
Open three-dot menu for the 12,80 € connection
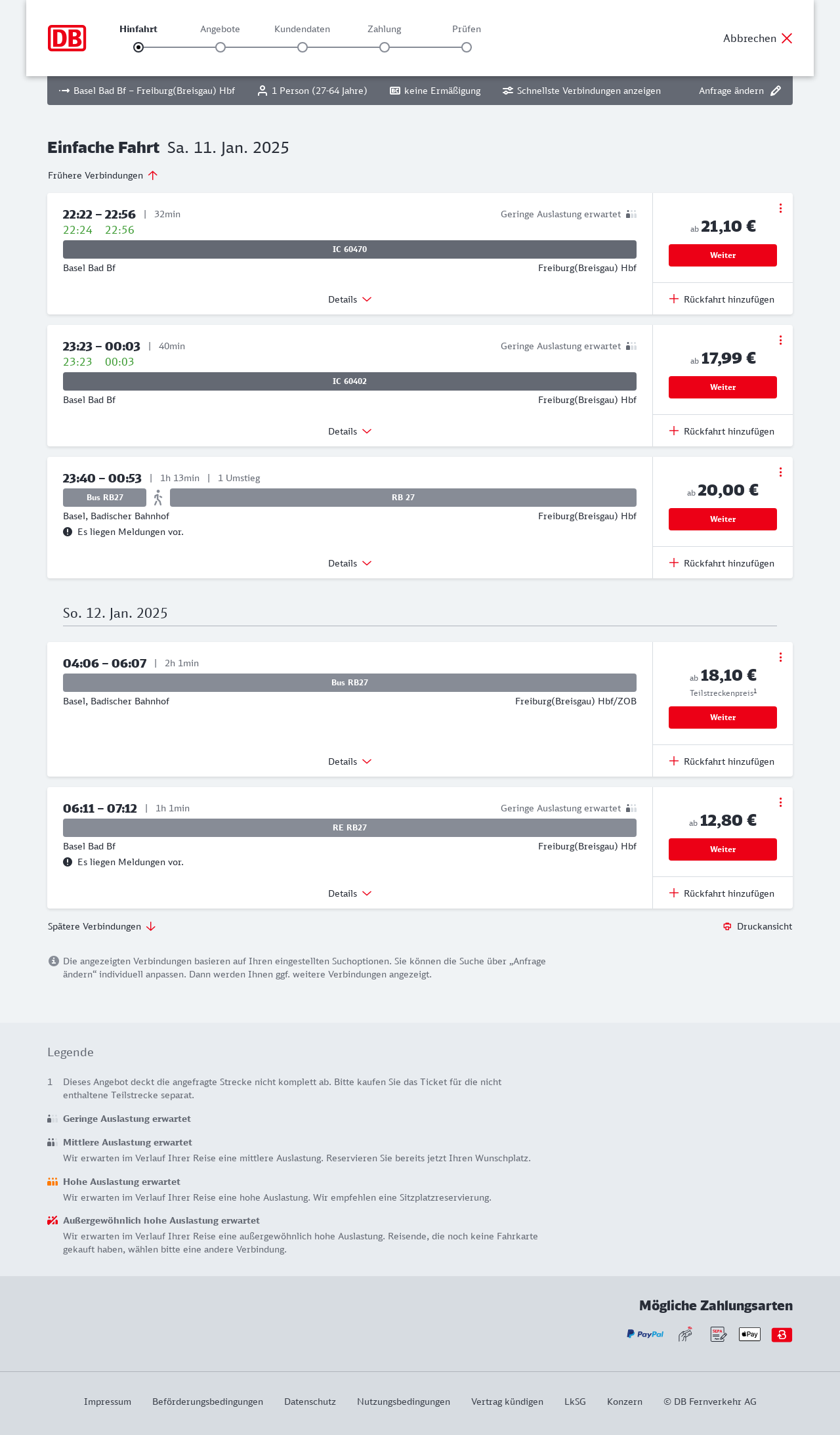tap(780, 802)
